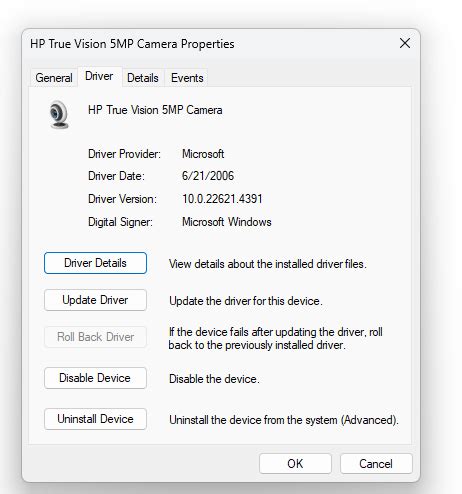Click the 'Driver Date:' label
This screenshot has width=462, height=494.
coord(116,176)
